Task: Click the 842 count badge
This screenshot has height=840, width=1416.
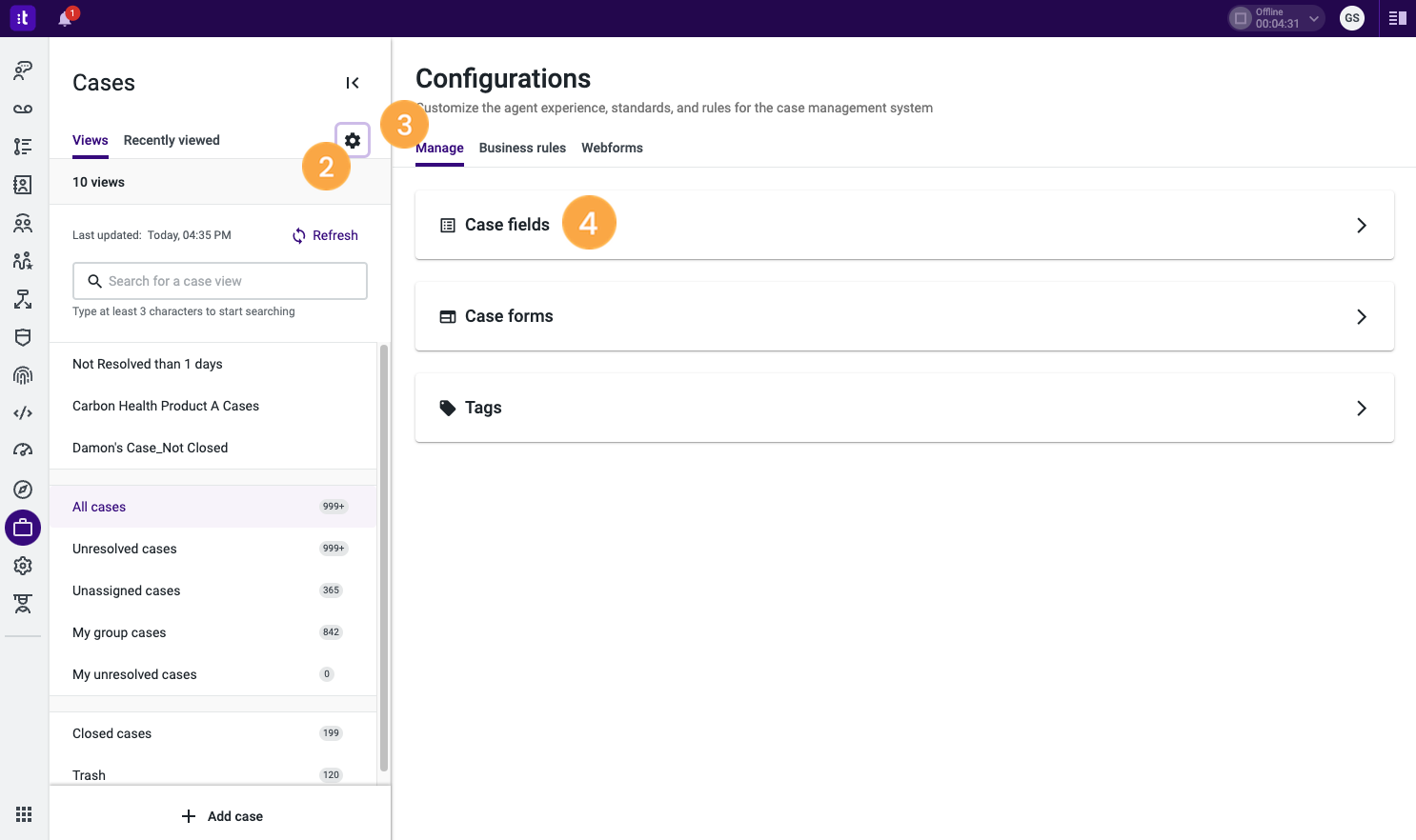Action: [331, 632]
